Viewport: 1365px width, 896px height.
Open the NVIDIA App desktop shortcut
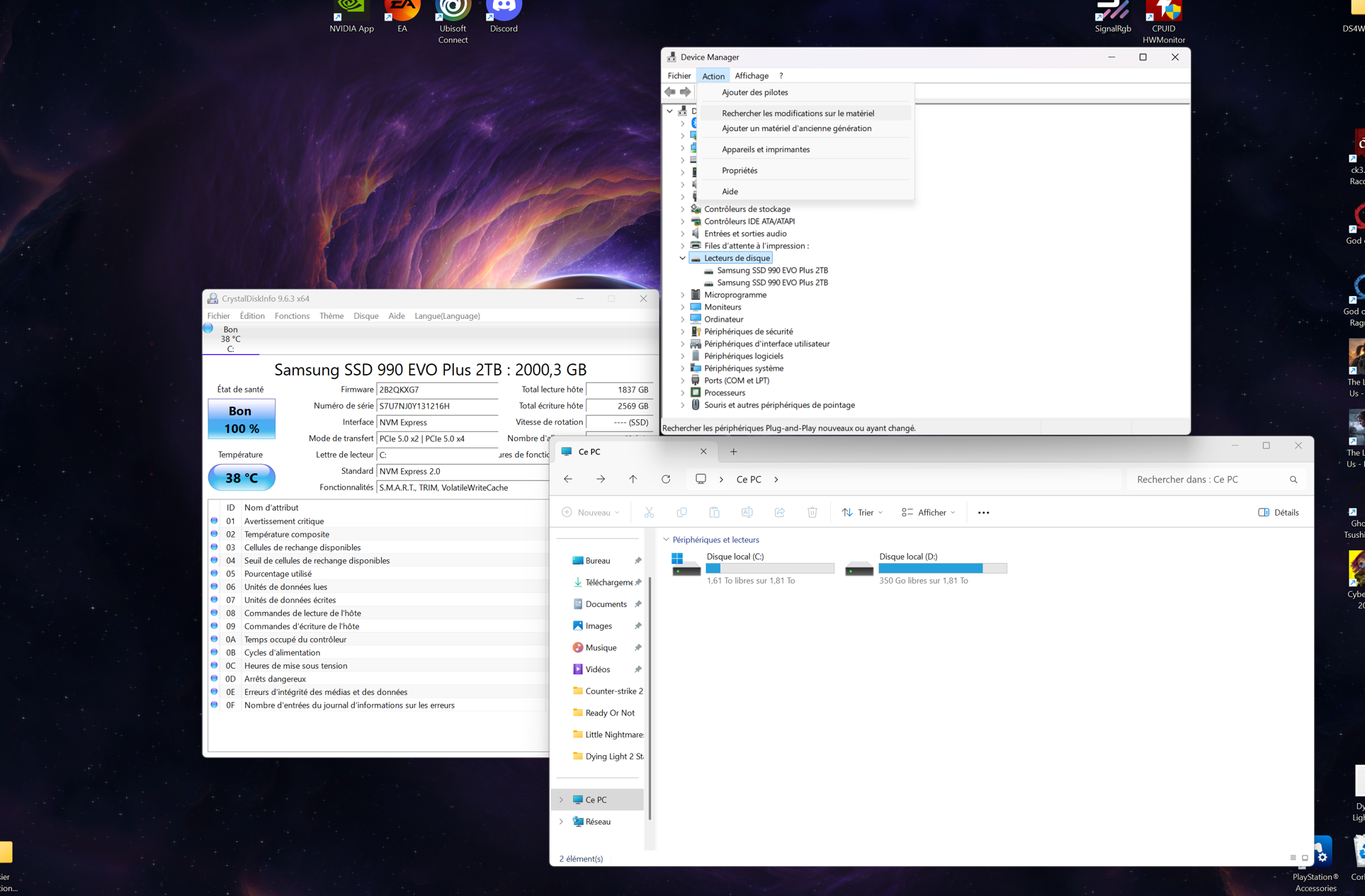point(351,16)
